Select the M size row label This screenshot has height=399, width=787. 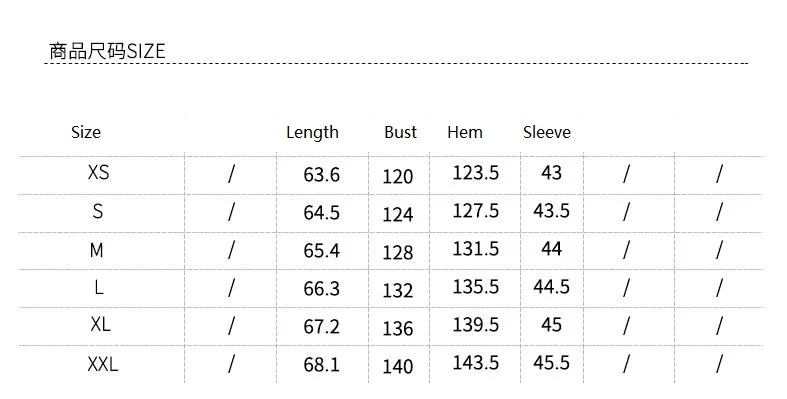(x=96, y=249)
